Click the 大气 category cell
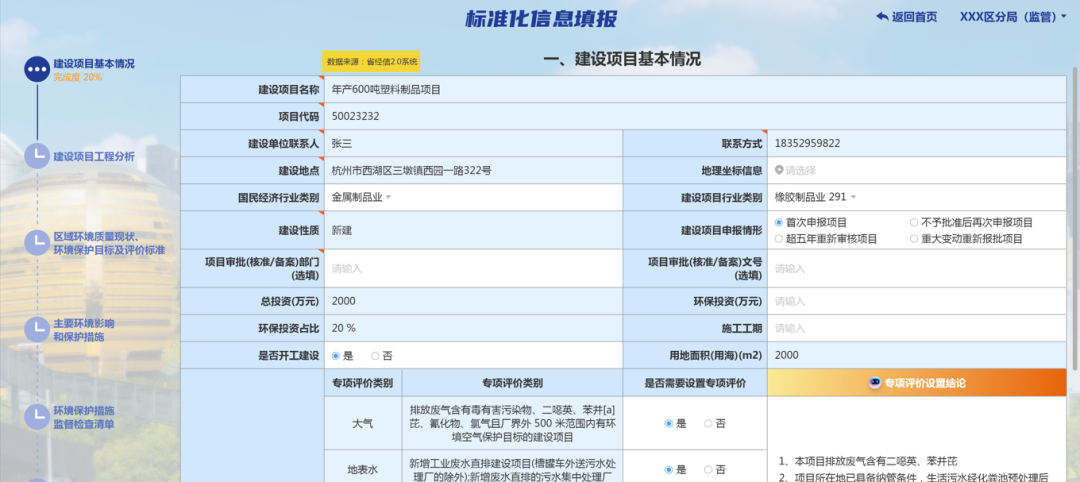Viewport: 1080px width, 482px height. click(x=362, y=423)
